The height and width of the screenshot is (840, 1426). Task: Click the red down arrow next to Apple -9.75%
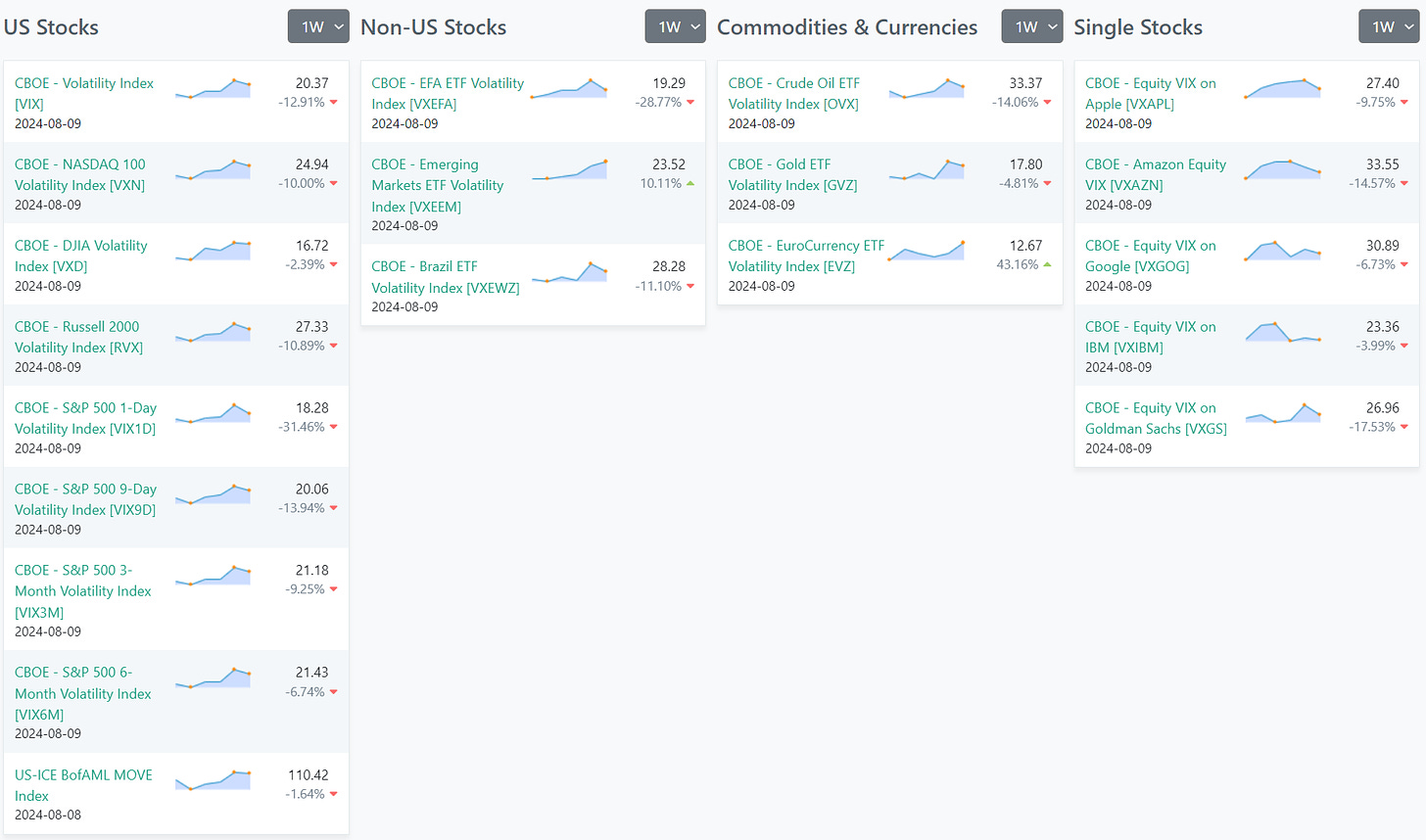[x=1404, y=103]
